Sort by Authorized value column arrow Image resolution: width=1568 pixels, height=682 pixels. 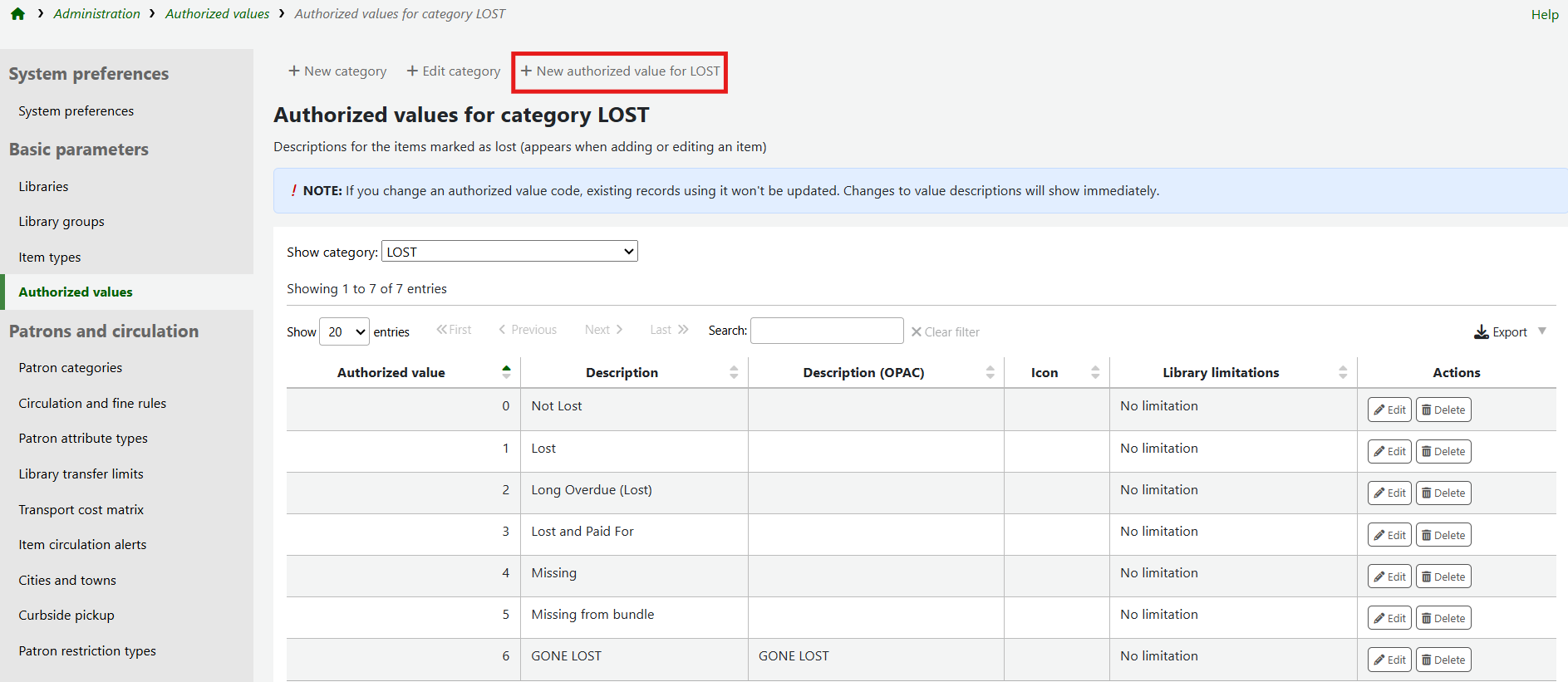coord(506,372)
